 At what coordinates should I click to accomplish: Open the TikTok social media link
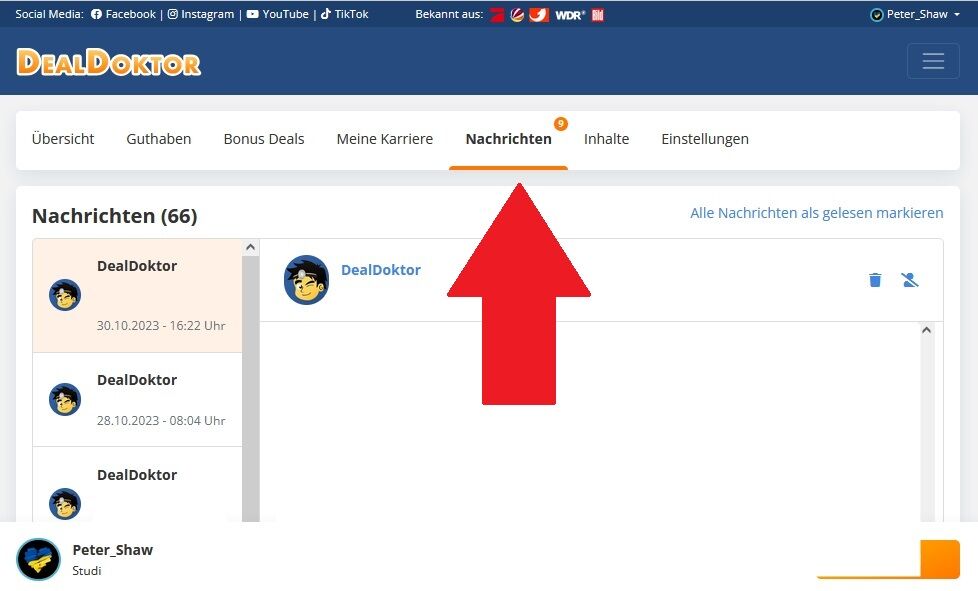[x=345, y=14]
